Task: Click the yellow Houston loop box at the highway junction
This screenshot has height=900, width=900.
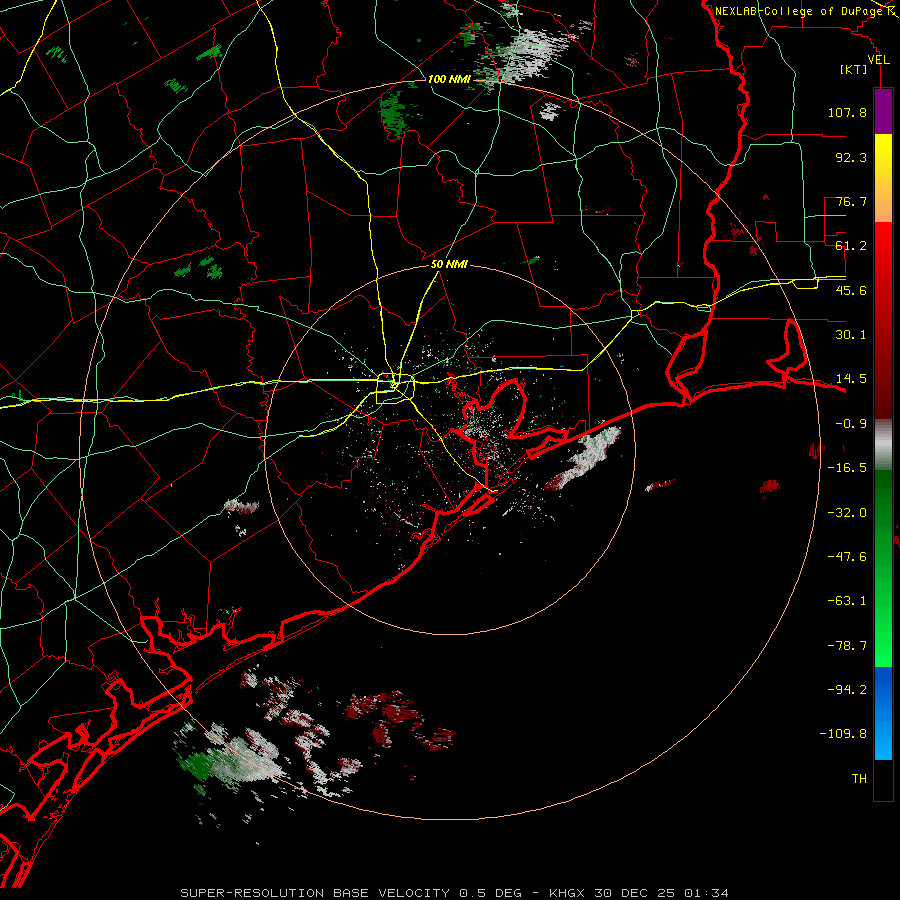Action: tap(395, 389)
